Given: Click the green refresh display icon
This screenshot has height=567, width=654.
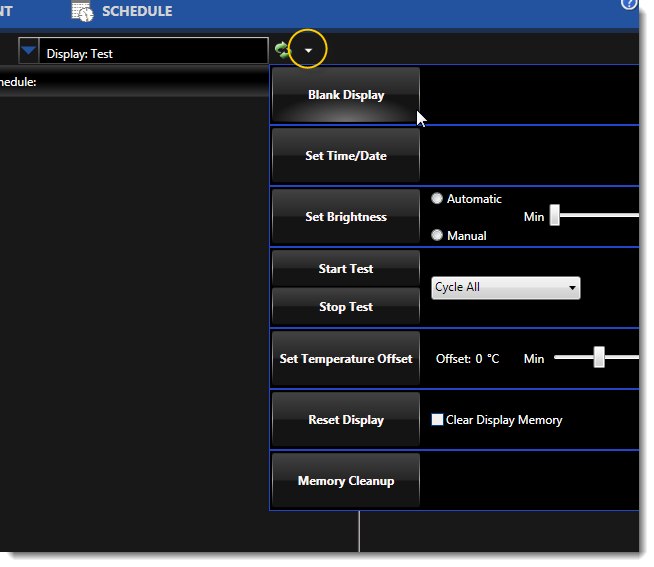Looking at the screenshot, I should point(281,49).
